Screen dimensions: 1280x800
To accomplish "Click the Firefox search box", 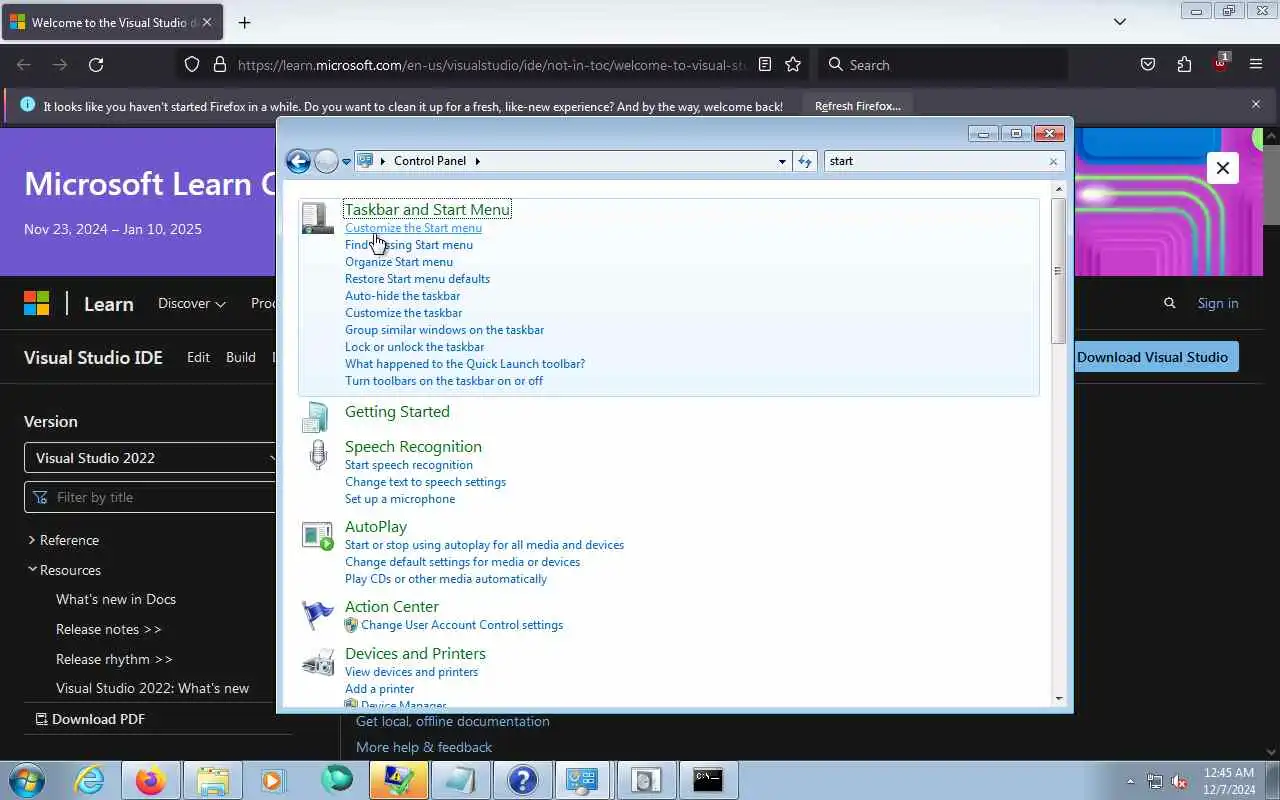I will click(943, 65).
